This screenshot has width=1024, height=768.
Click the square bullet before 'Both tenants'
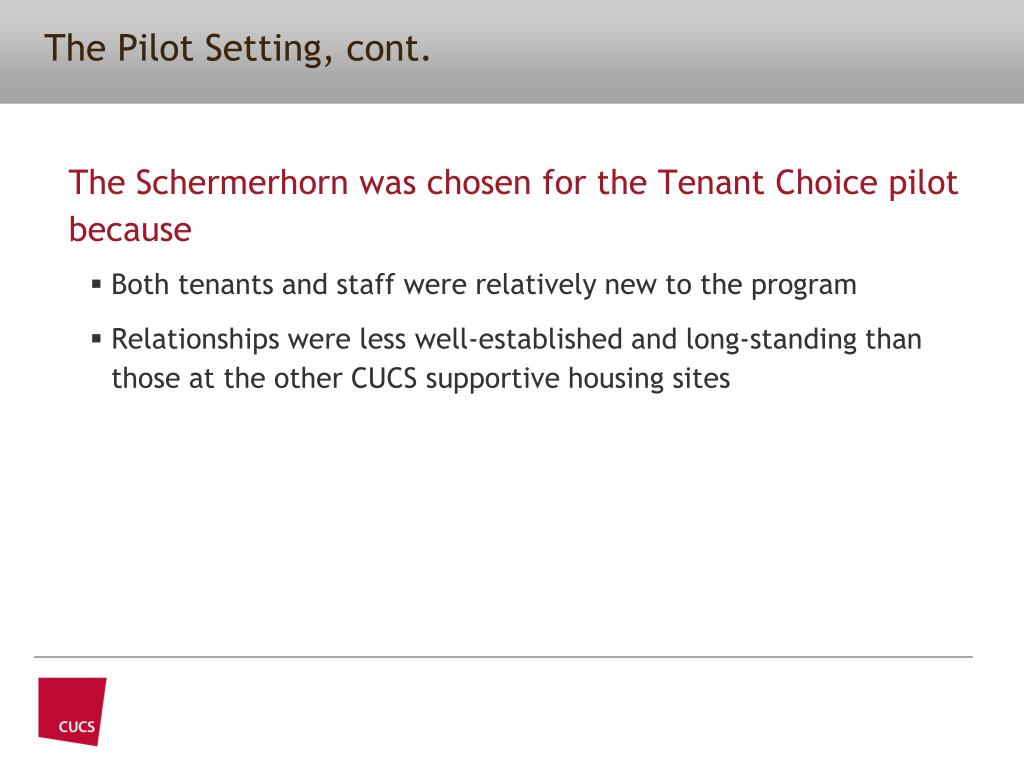[x=97, y=285]
